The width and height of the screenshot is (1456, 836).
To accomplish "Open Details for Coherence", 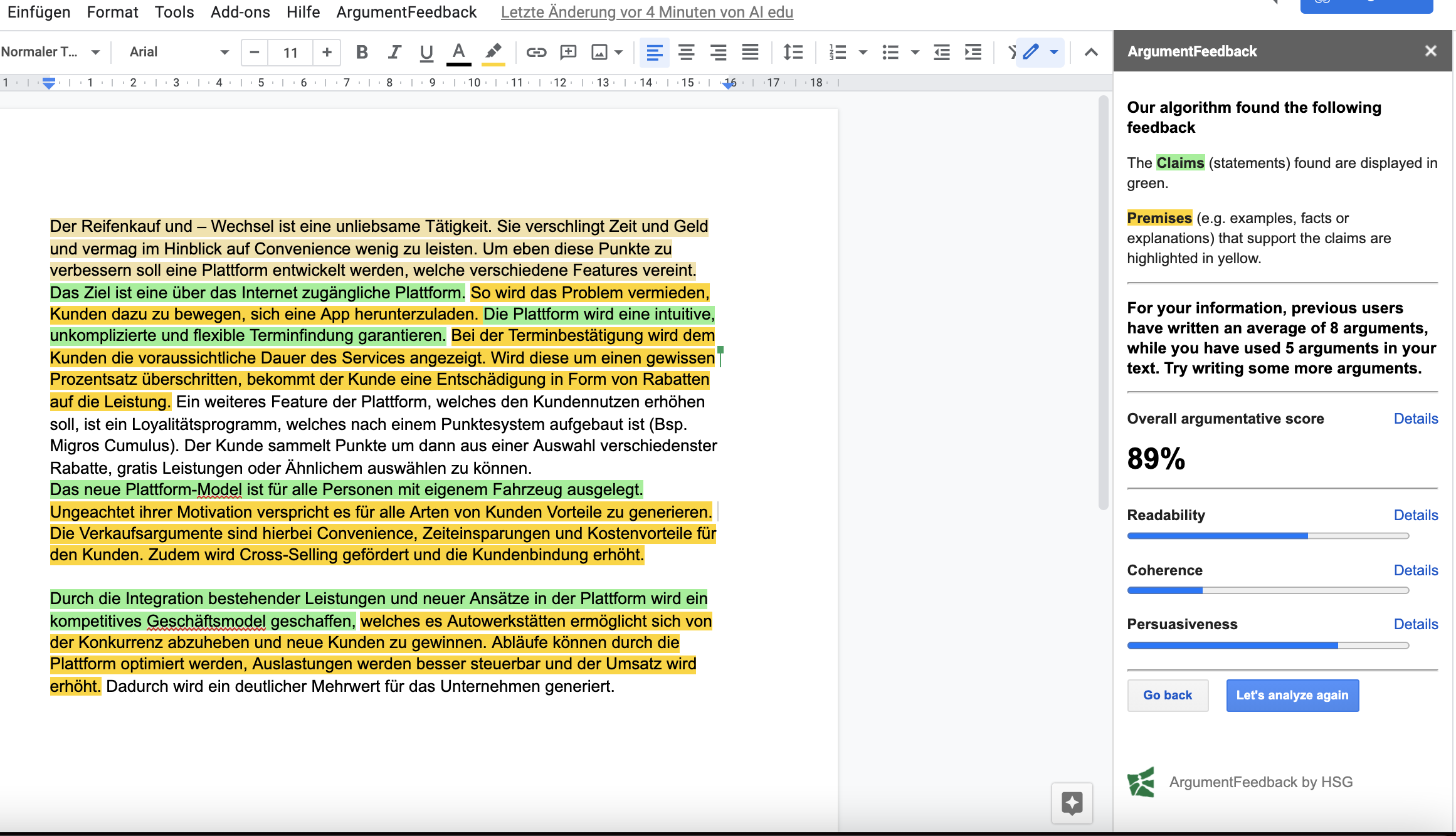I will [x=1415, y=570].
